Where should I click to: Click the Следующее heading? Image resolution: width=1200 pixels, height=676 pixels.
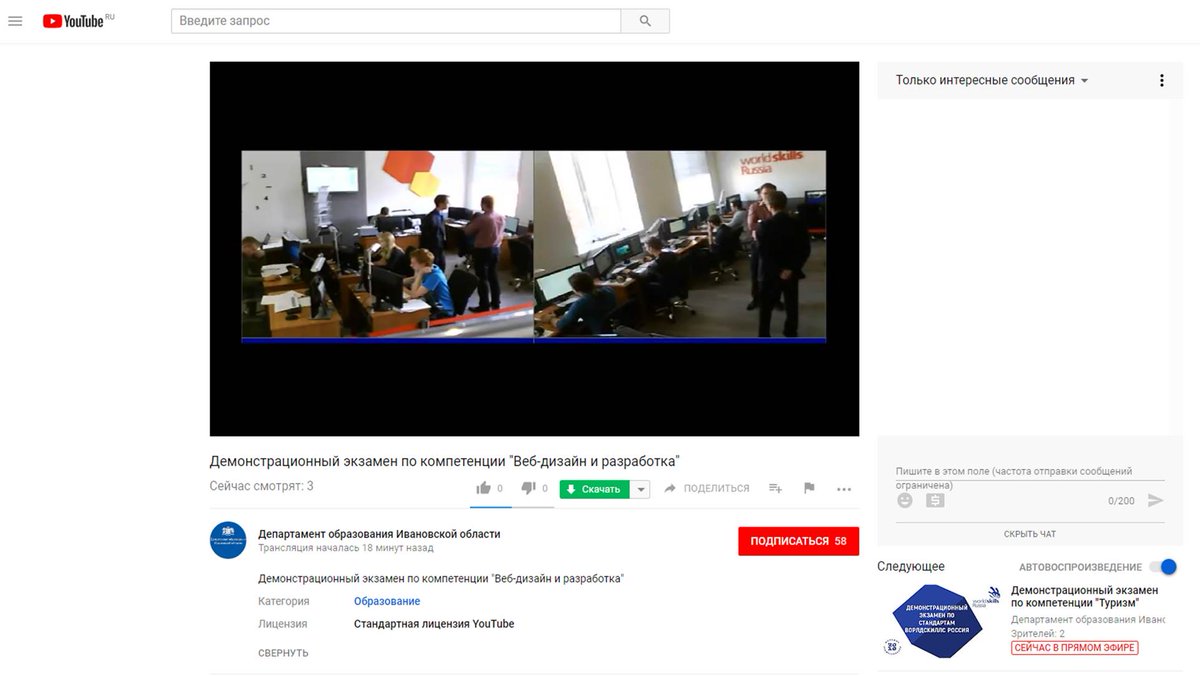(911, 567)
